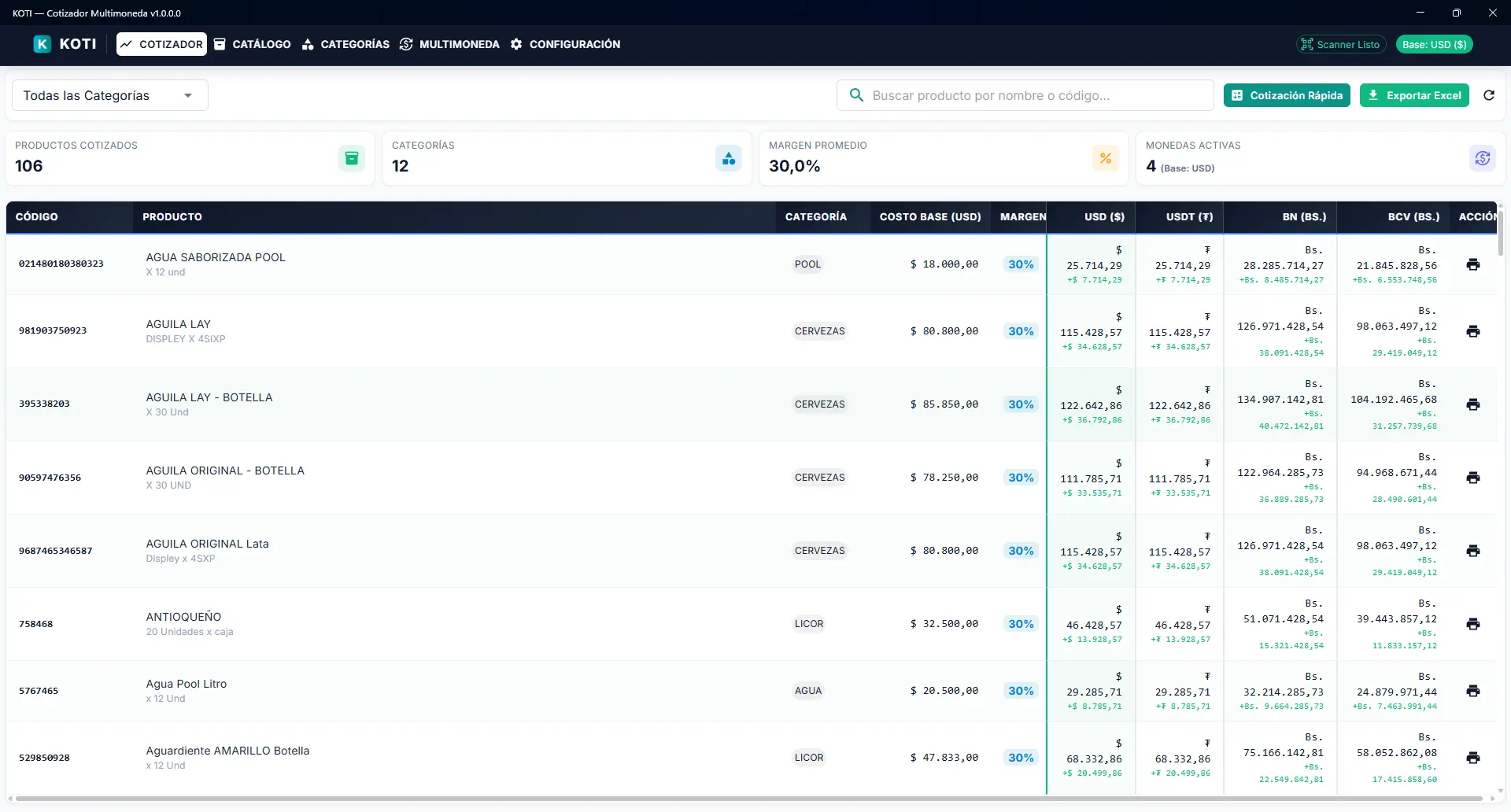Start a Cotización Rápida
Image resolution: width=1511 pixels, height=812 pixels.
coord(1287,95)
